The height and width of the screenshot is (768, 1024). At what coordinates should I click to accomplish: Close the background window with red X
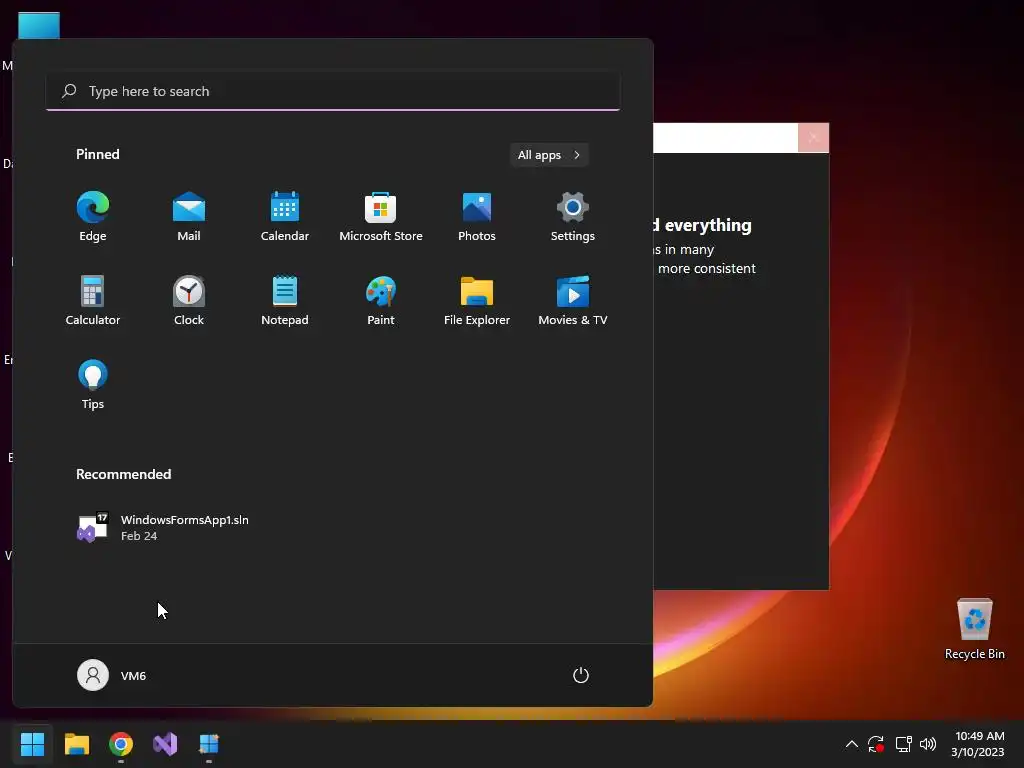813,137
